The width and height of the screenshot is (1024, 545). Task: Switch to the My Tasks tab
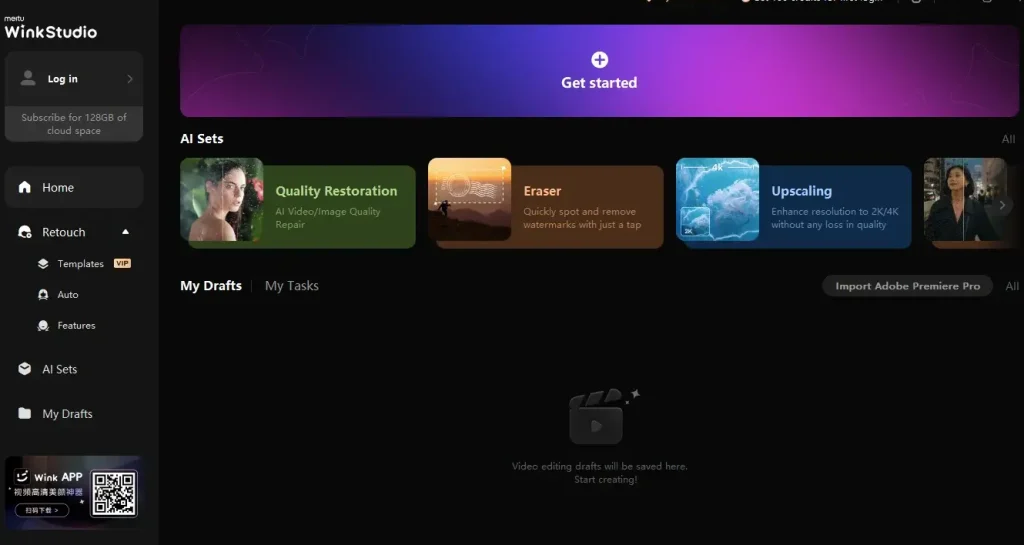[291, 286]
